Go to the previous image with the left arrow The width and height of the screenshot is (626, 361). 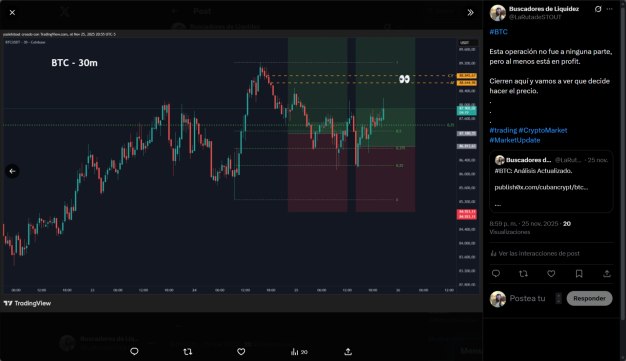tap(12, 171)
